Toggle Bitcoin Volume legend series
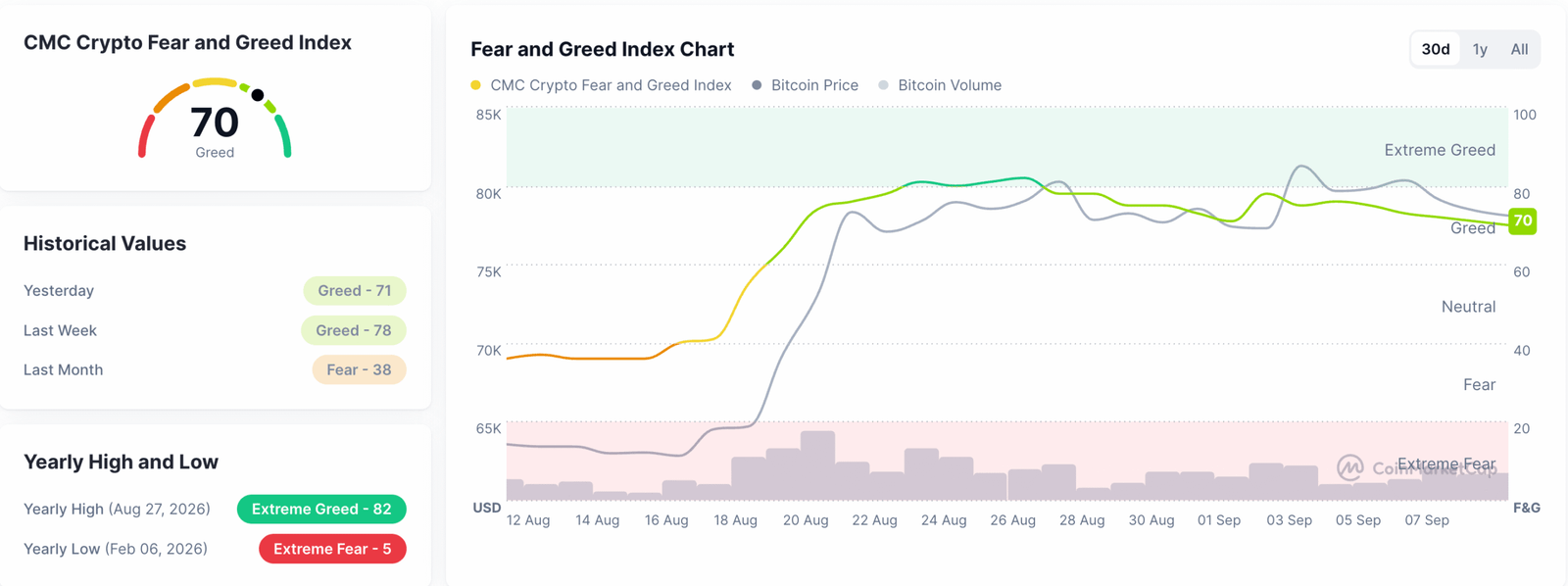Image resolution: width=1568 pixels, height=586 pixels. [940, 85]
